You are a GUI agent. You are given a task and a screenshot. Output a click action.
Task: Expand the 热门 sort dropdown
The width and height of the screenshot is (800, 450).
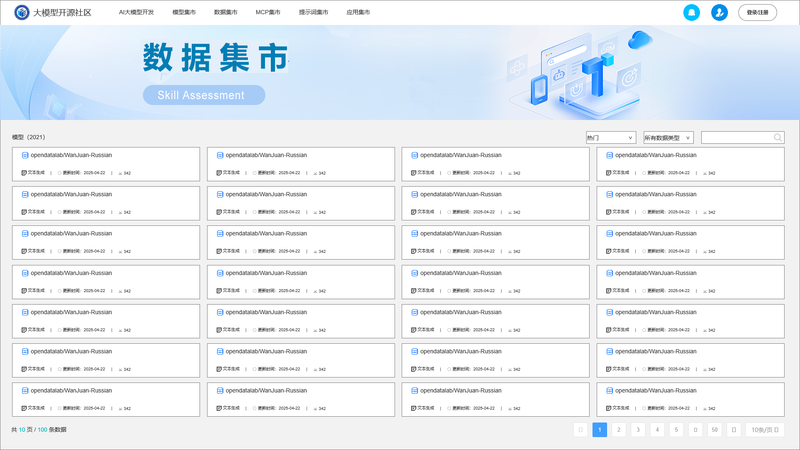tap(610, 137)
